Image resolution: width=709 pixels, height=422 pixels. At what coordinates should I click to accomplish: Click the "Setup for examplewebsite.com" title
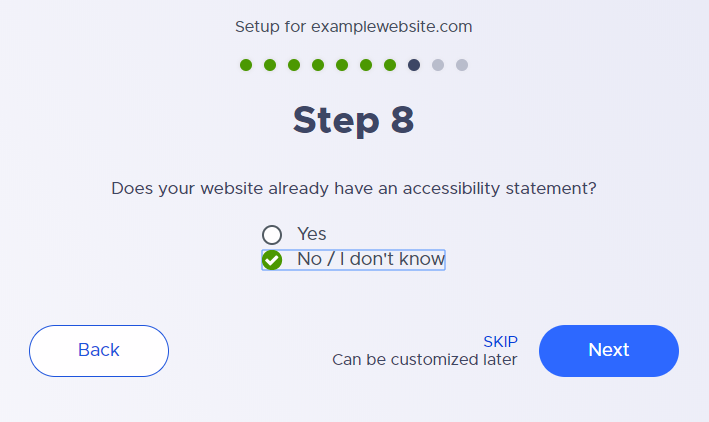354,27
